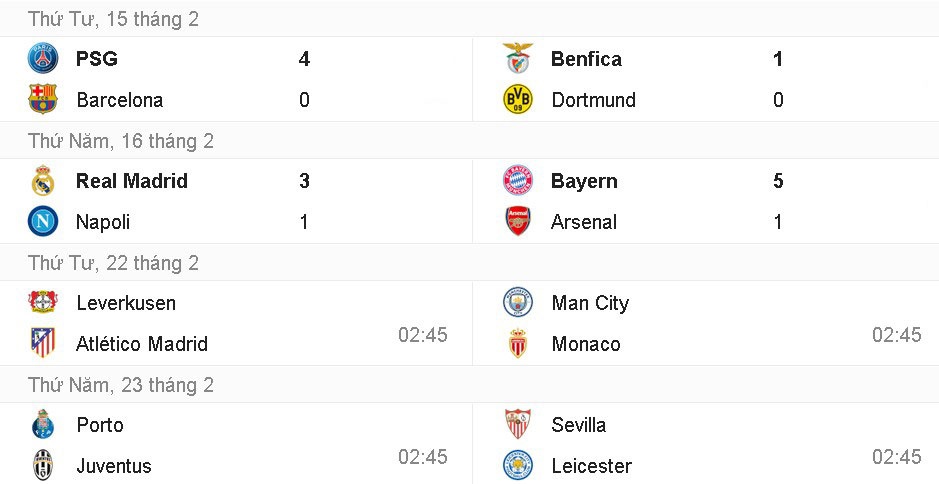
Task: Click the Juventus crest
Action: pyautogui.click(x=43, y=465)
